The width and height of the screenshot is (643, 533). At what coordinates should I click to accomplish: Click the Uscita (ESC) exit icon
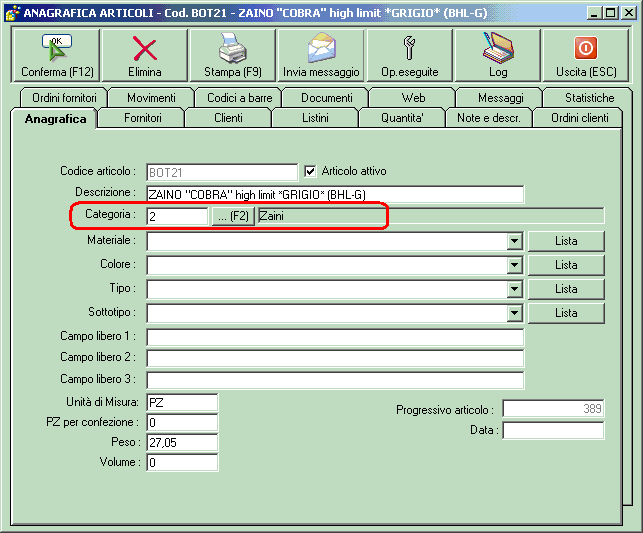point(586,48)
